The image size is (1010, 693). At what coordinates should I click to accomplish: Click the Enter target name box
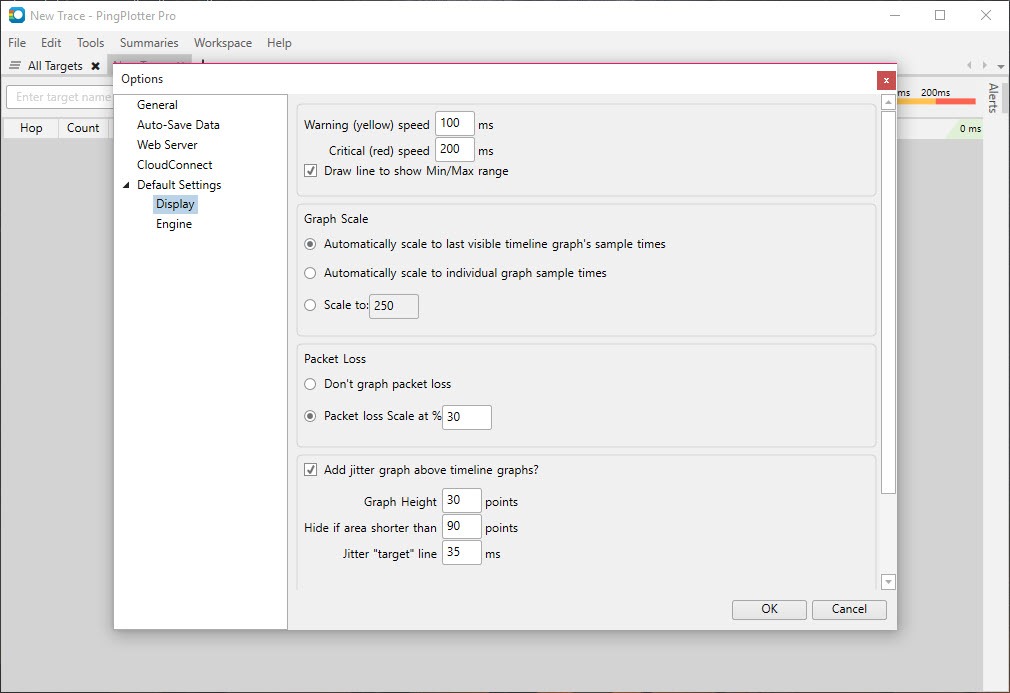[x=60, y=97]
